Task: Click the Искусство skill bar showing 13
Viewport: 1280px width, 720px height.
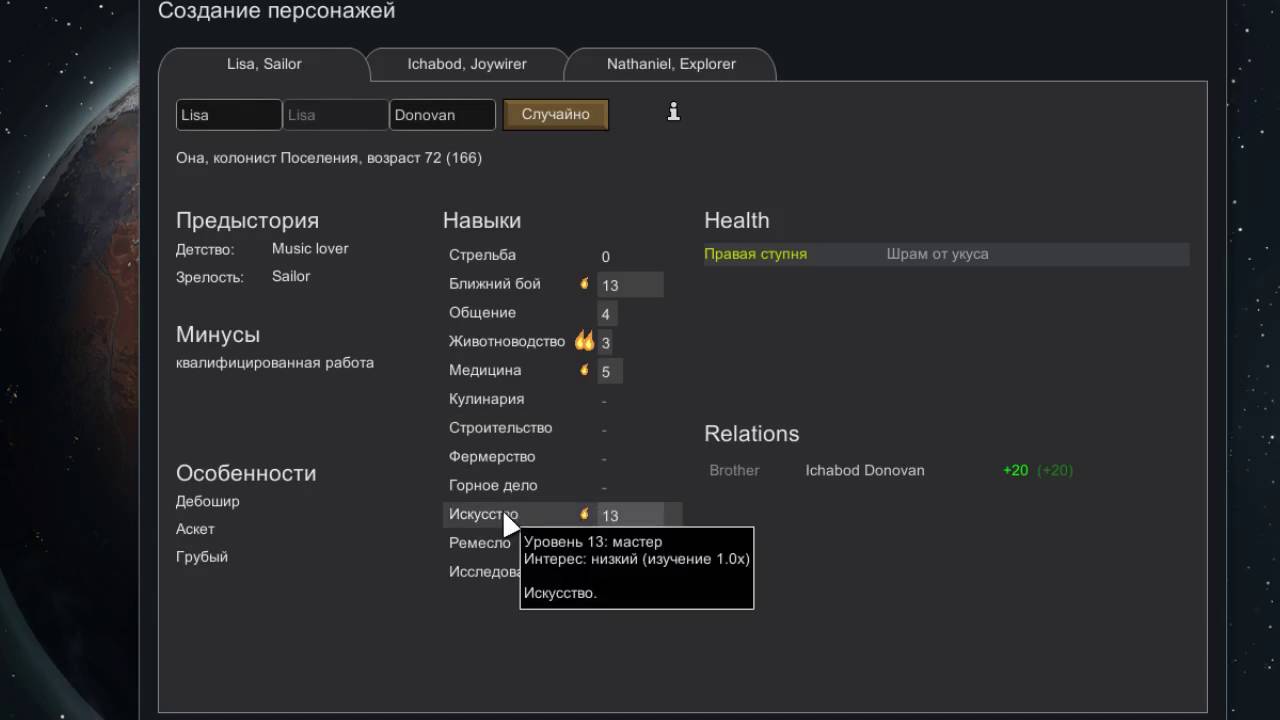Action: pos(630,515)
